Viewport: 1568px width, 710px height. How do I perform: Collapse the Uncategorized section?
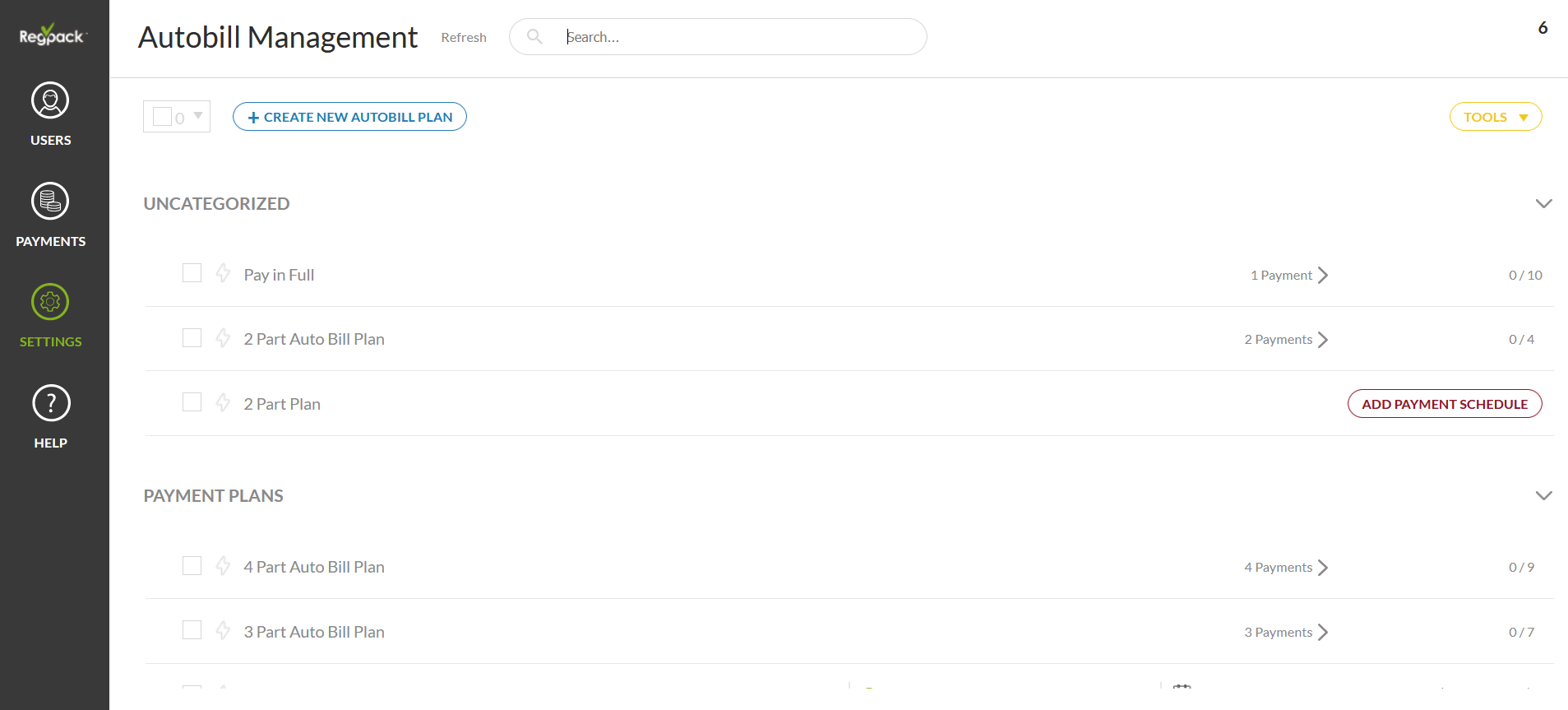click(1543, 203)
